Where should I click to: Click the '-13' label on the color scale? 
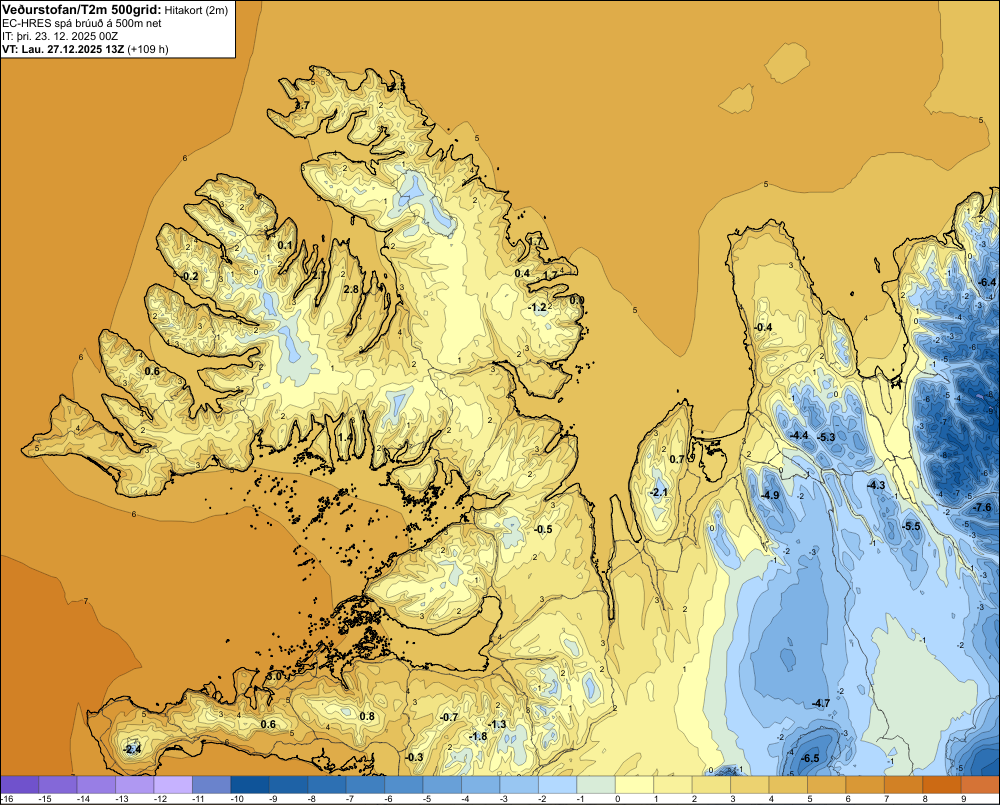click(122, 799)
